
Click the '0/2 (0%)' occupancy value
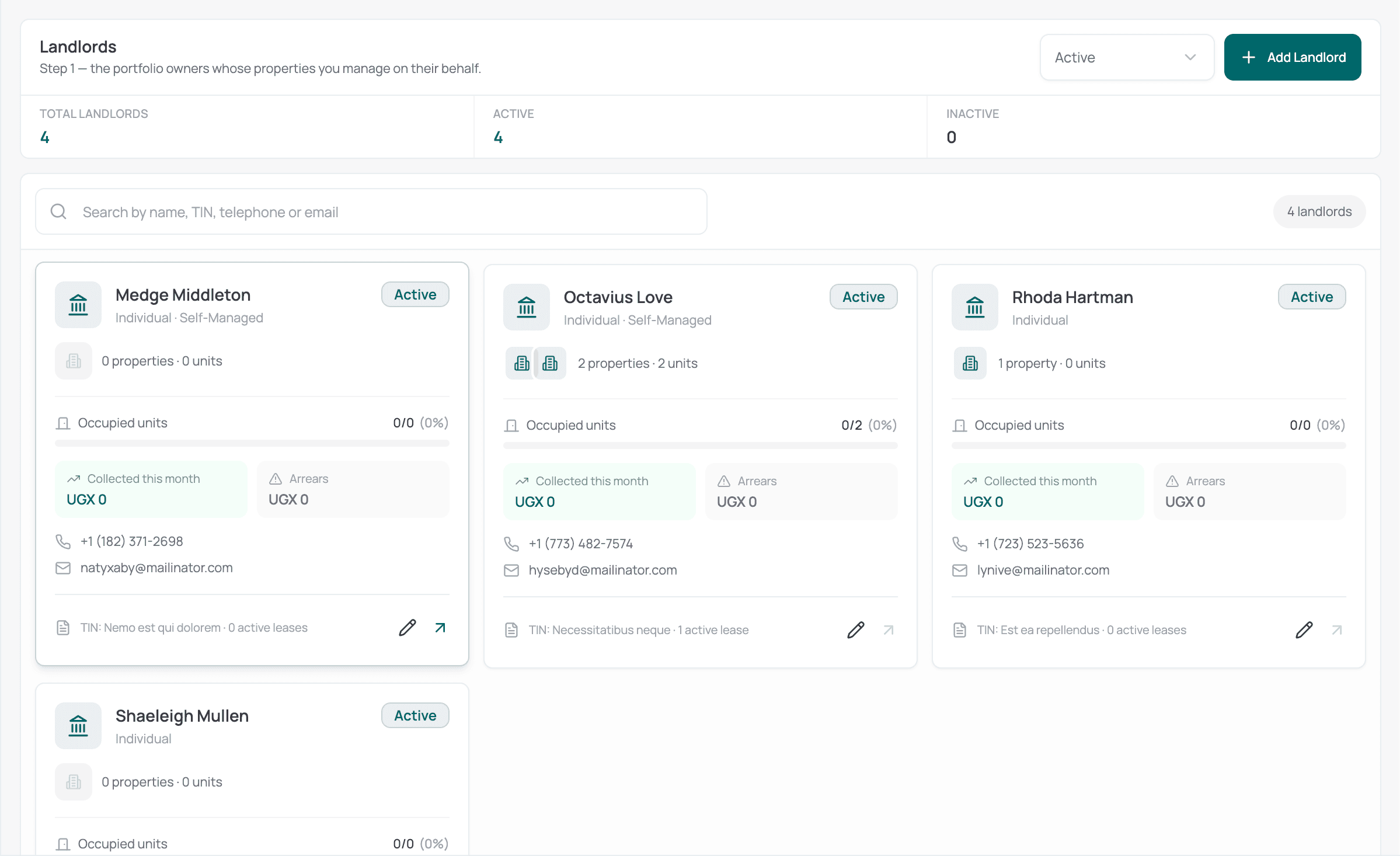pos(869,425)
